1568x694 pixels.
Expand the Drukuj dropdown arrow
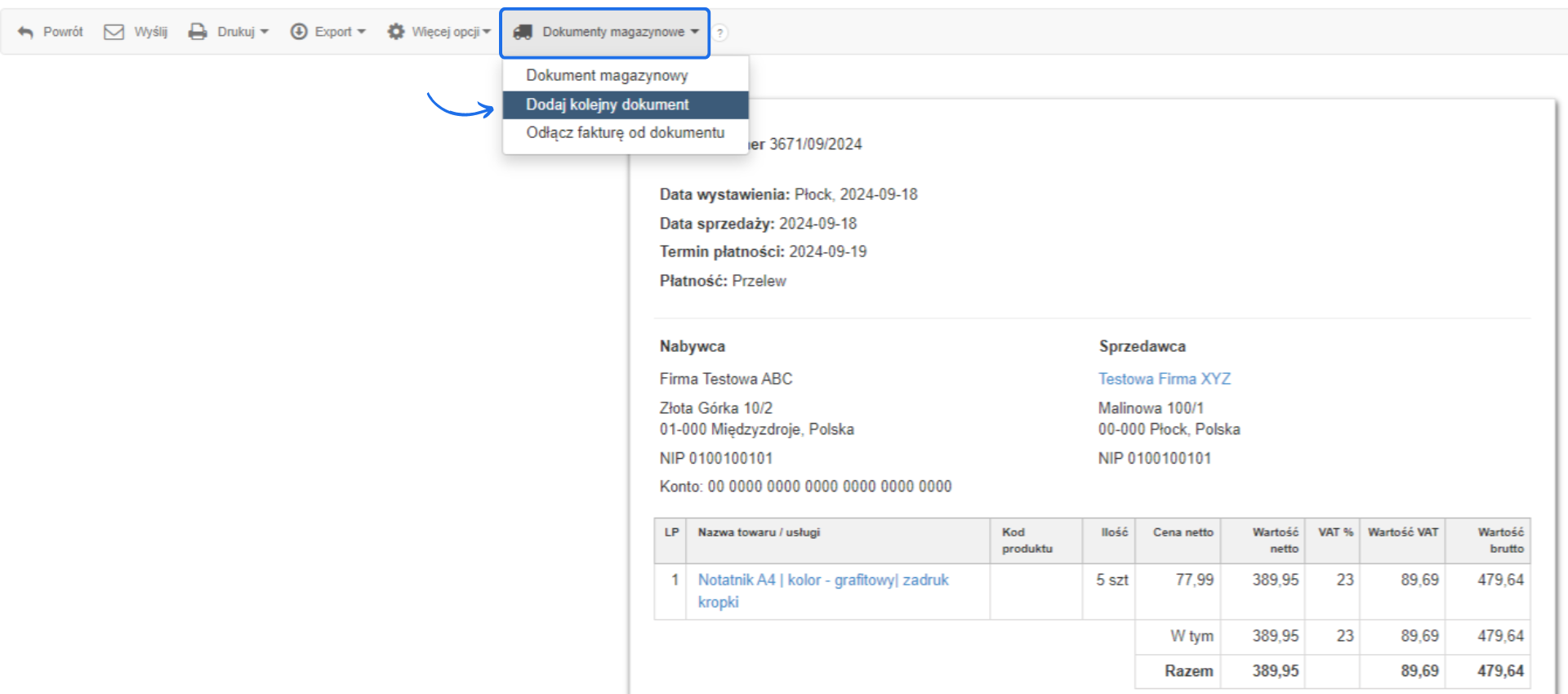pyautogui.click(x=265, y=32)
